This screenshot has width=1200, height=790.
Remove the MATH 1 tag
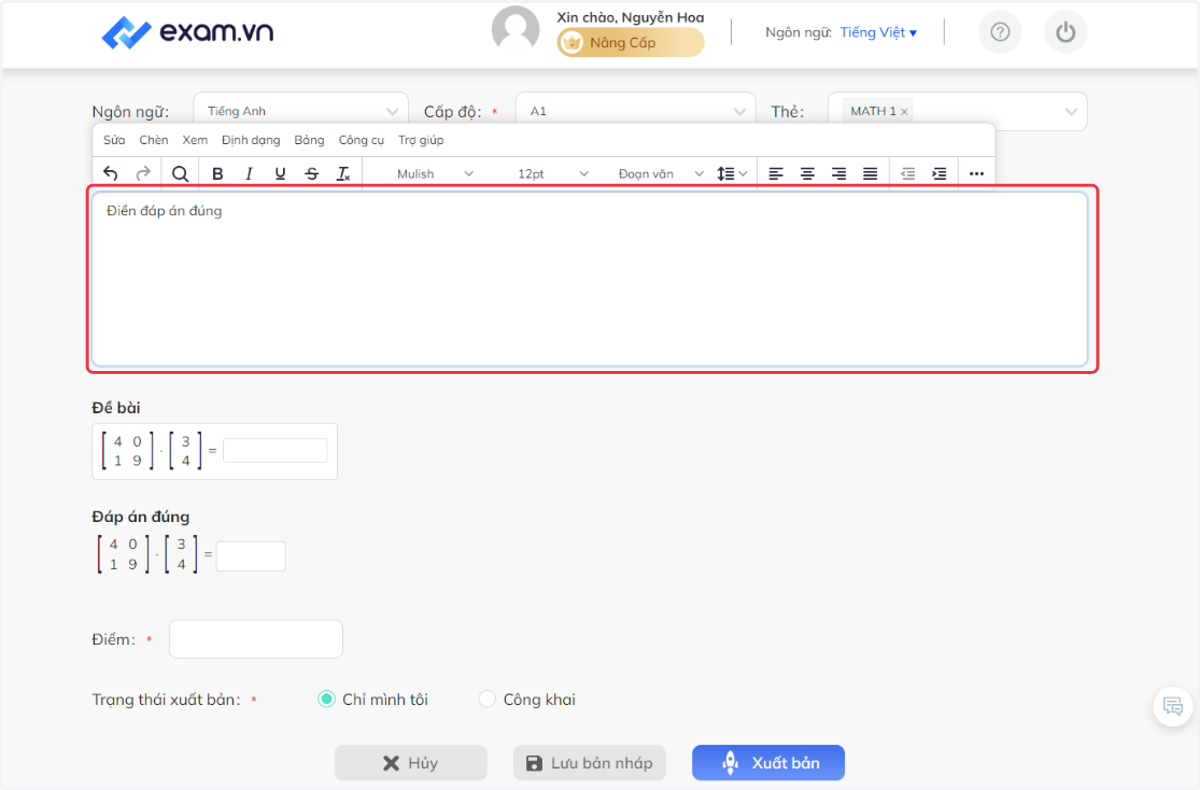pyautogui.click(x=904, y=112)
